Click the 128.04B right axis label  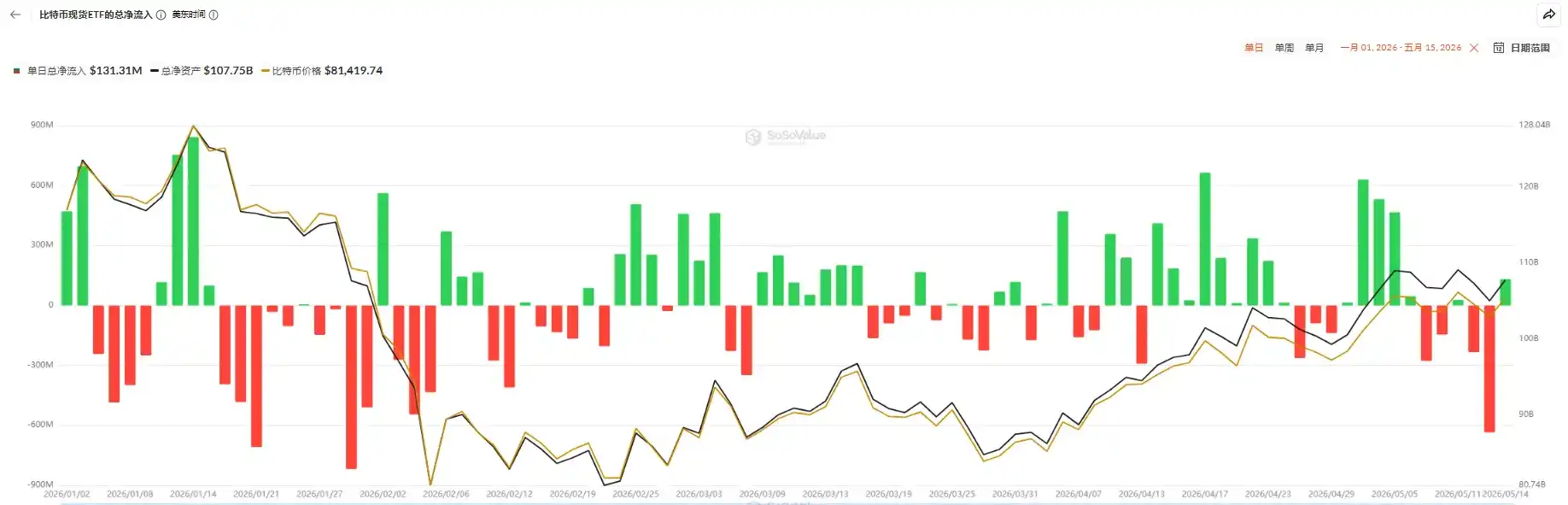(1534, 125)
